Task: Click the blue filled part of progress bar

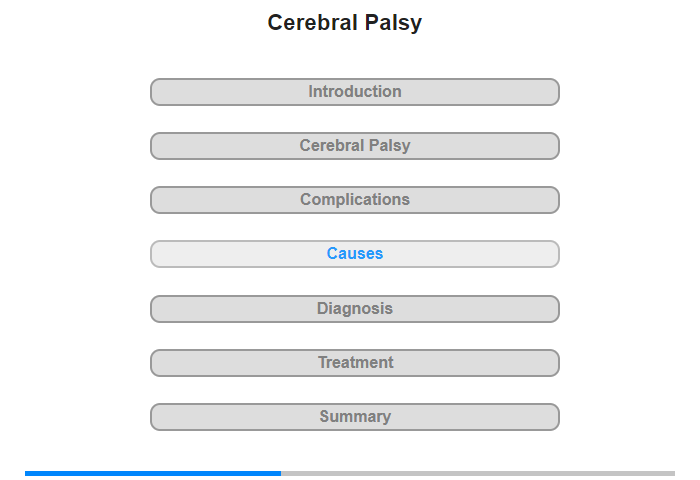Action: coord(152,473)
